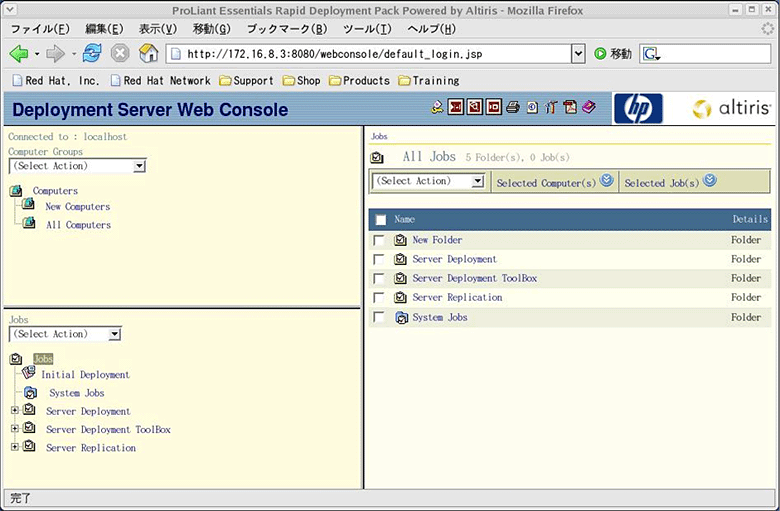Open Server Deployment ToolBox link in job list
780x511 pixels.
coord(475,278)
